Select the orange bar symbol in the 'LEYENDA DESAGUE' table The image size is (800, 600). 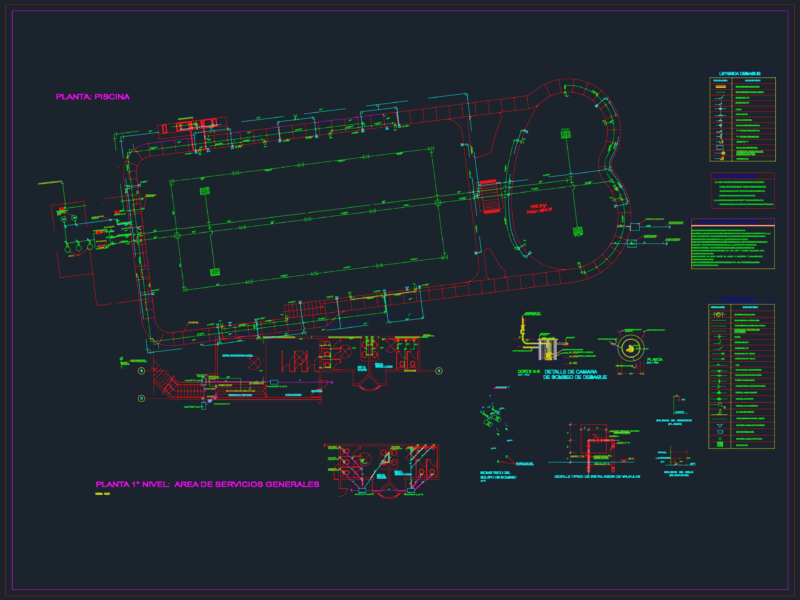tap(720, 87)
